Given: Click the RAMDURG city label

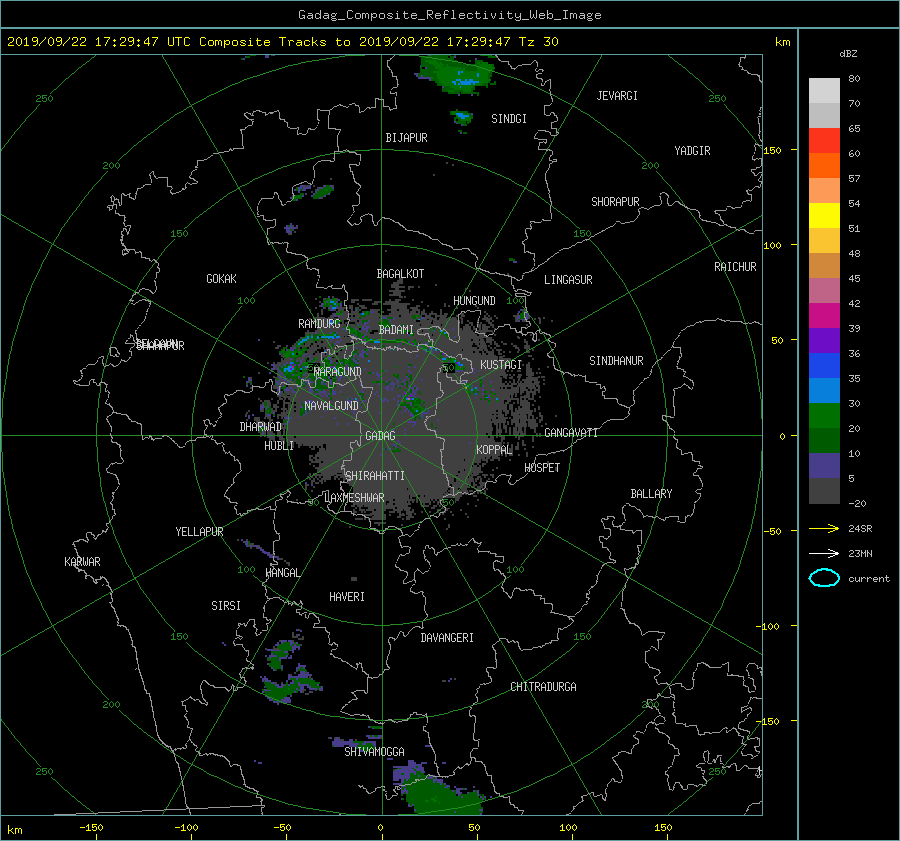Looking at the screenshot, I should tap(319, 324).
